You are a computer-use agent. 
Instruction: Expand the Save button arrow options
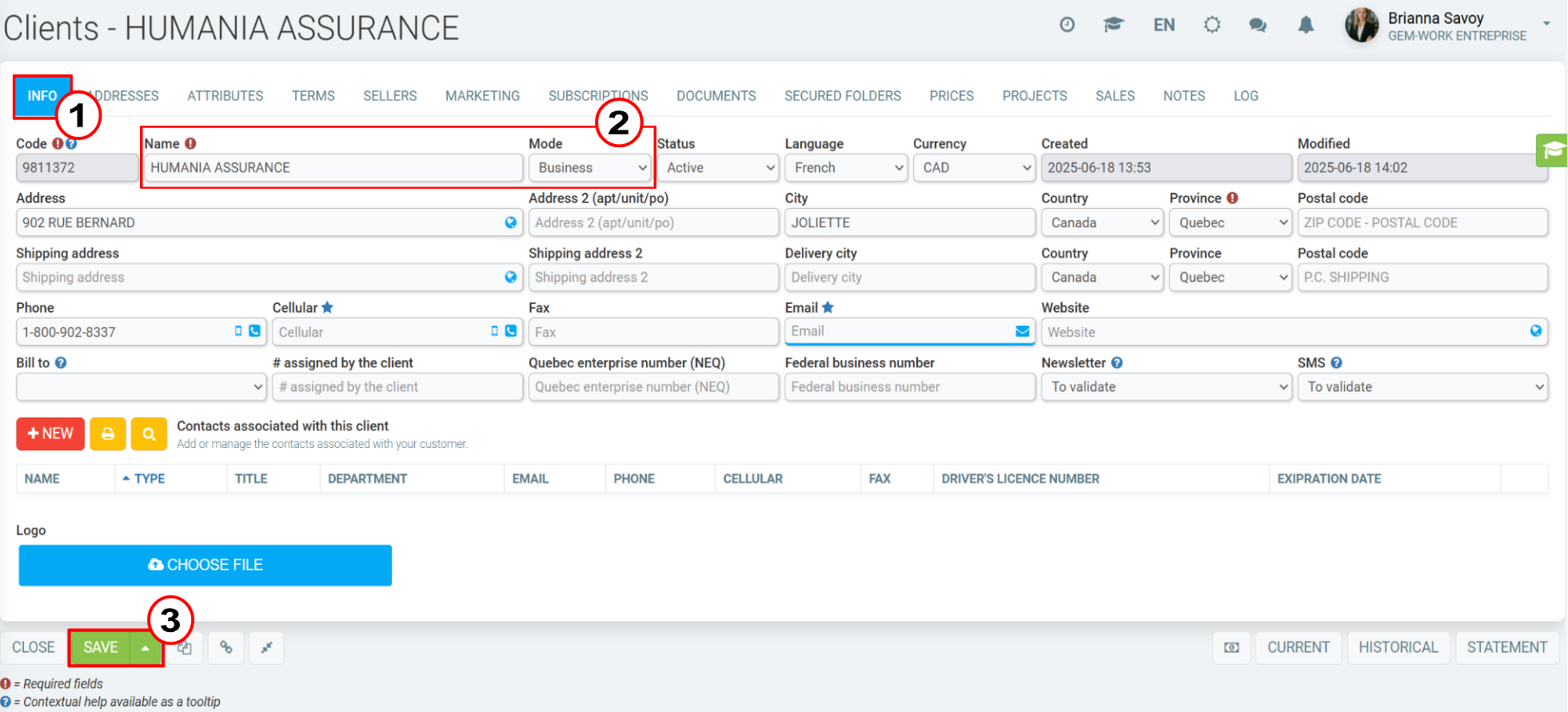[x=145, y=648]
